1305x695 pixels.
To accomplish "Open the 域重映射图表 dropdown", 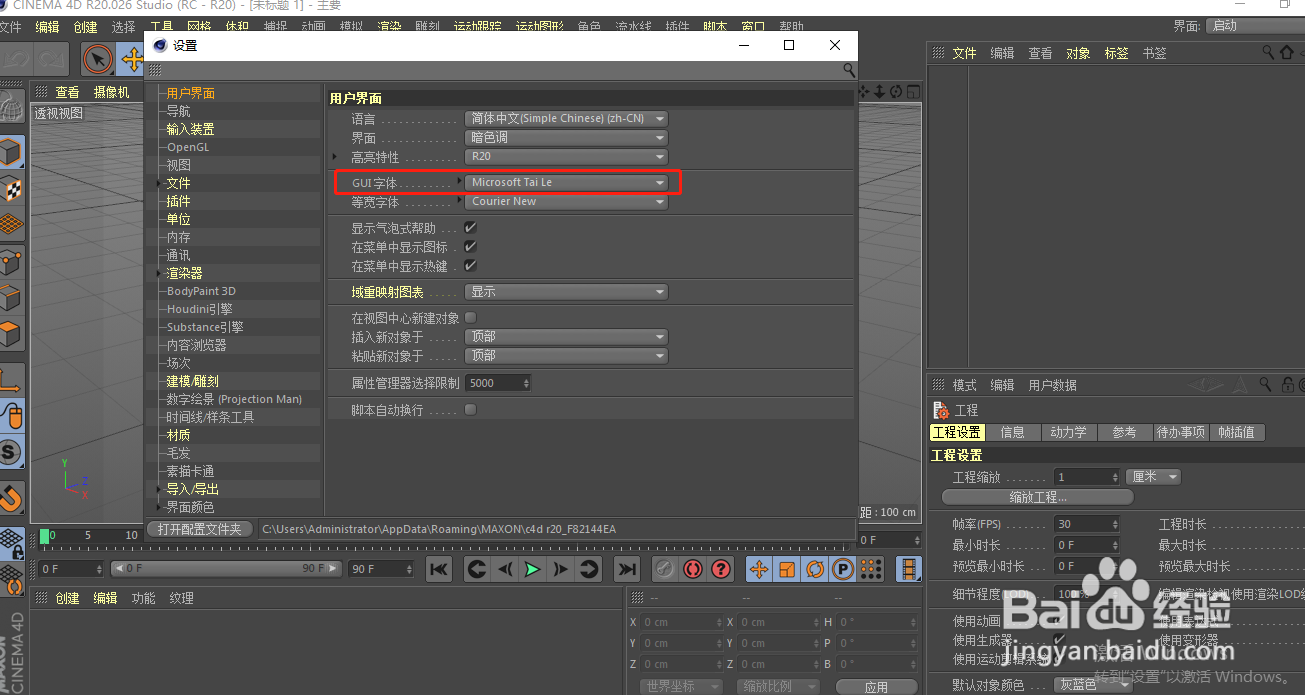I will pos(566,292).
